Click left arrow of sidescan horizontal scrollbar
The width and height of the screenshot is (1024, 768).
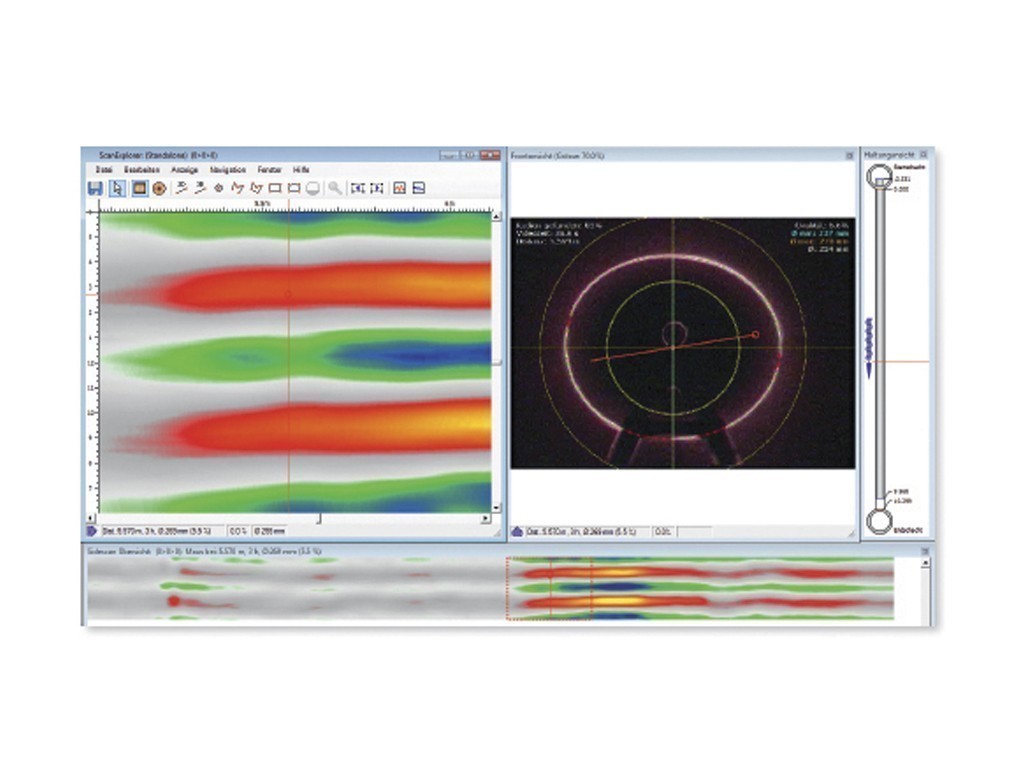[91, 519]
